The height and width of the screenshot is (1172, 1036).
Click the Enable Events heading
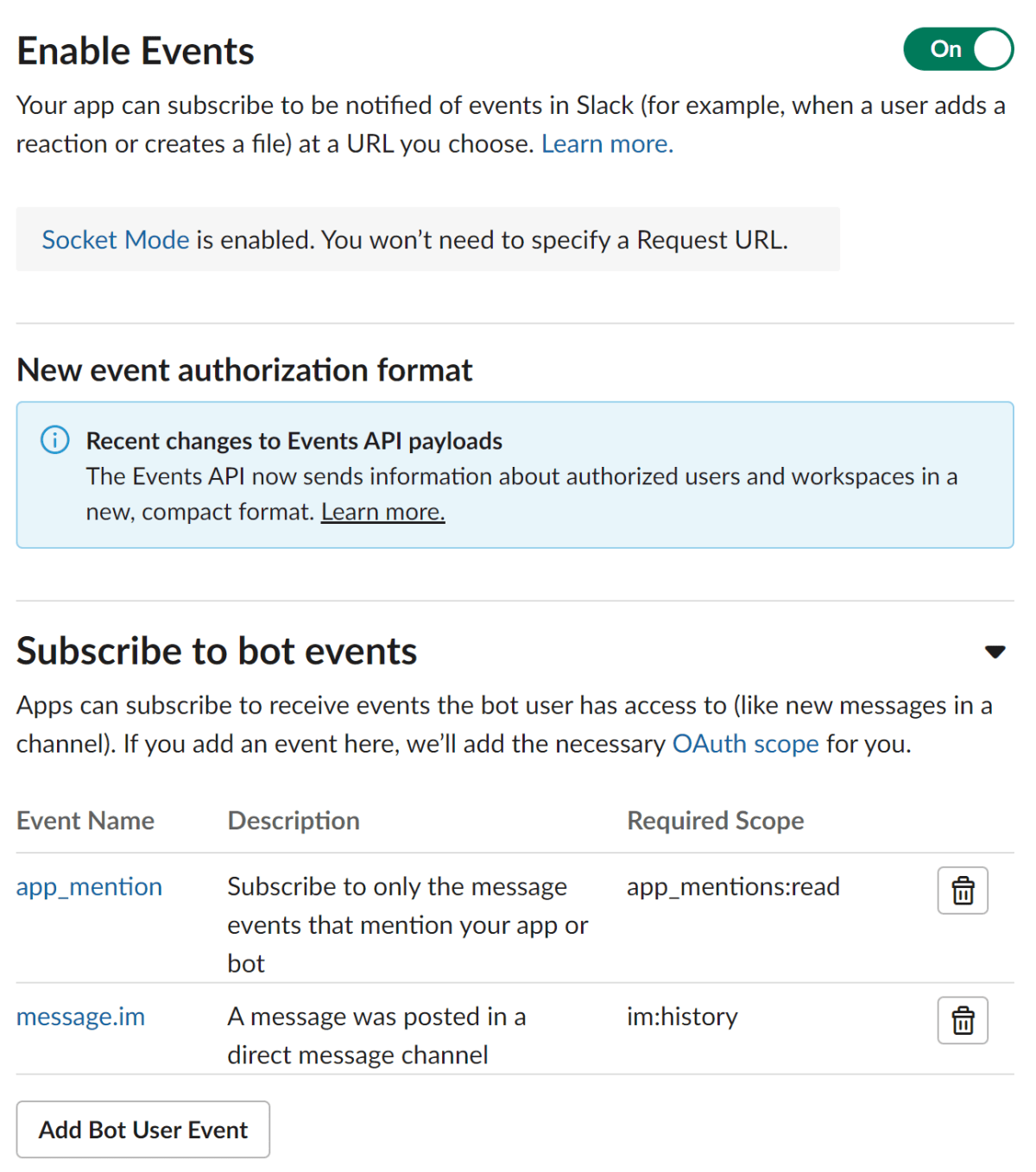point(136,51)
